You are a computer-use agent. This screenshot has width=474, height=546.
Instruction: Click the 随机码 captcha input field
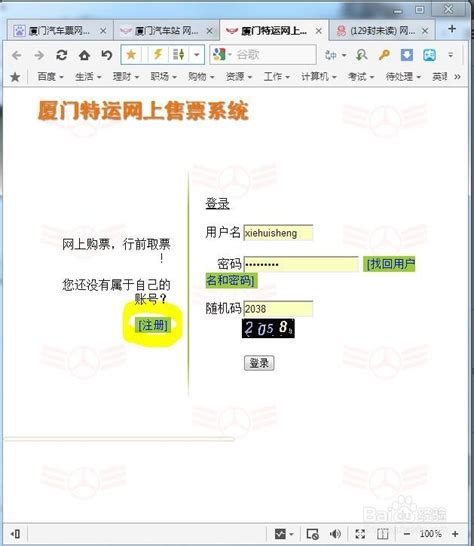[x=278, y=309]
